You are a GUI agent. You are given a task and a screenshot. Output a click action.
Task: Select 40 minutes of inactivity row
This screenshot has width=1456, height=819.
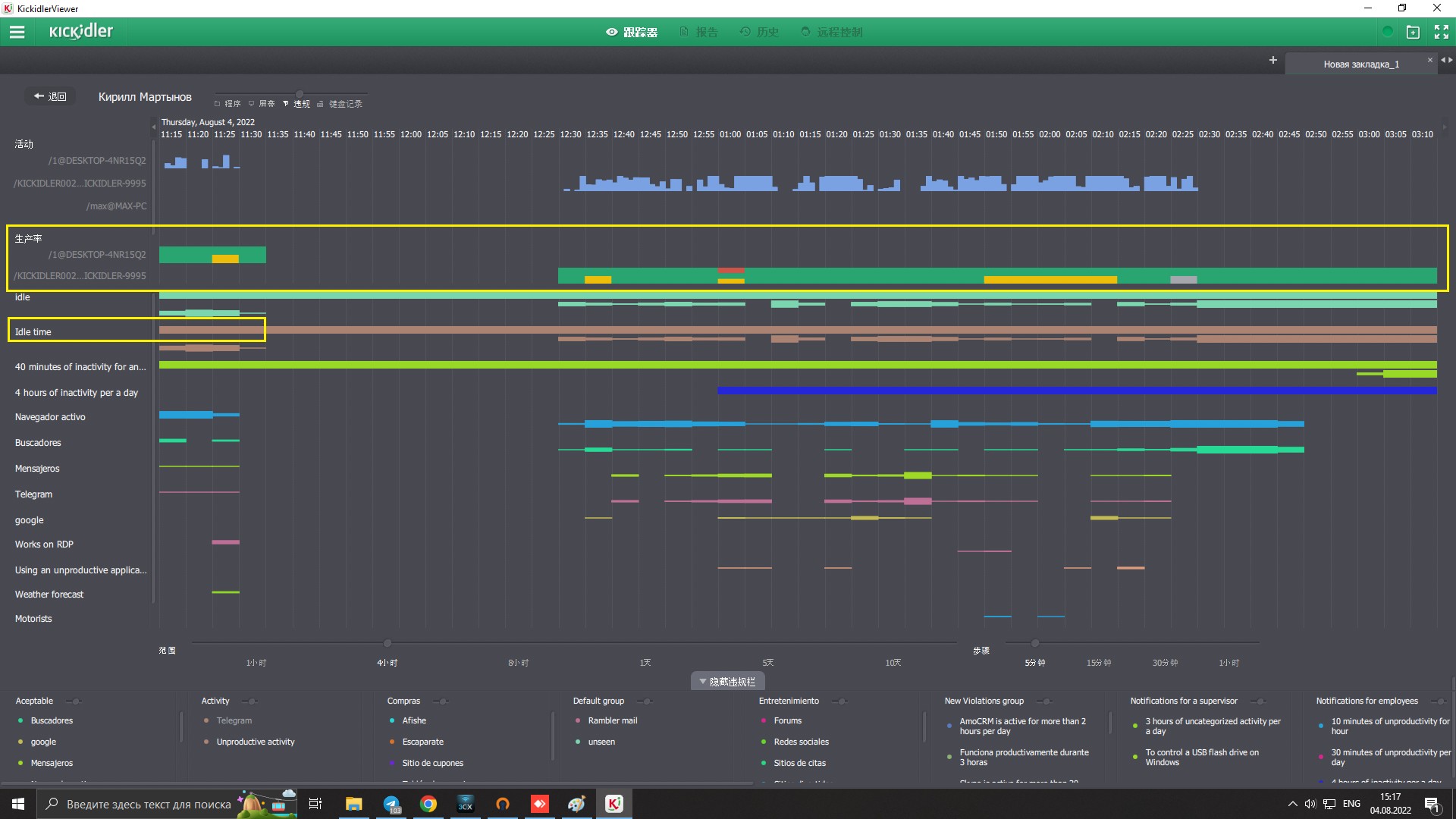[x=80, y=367]
